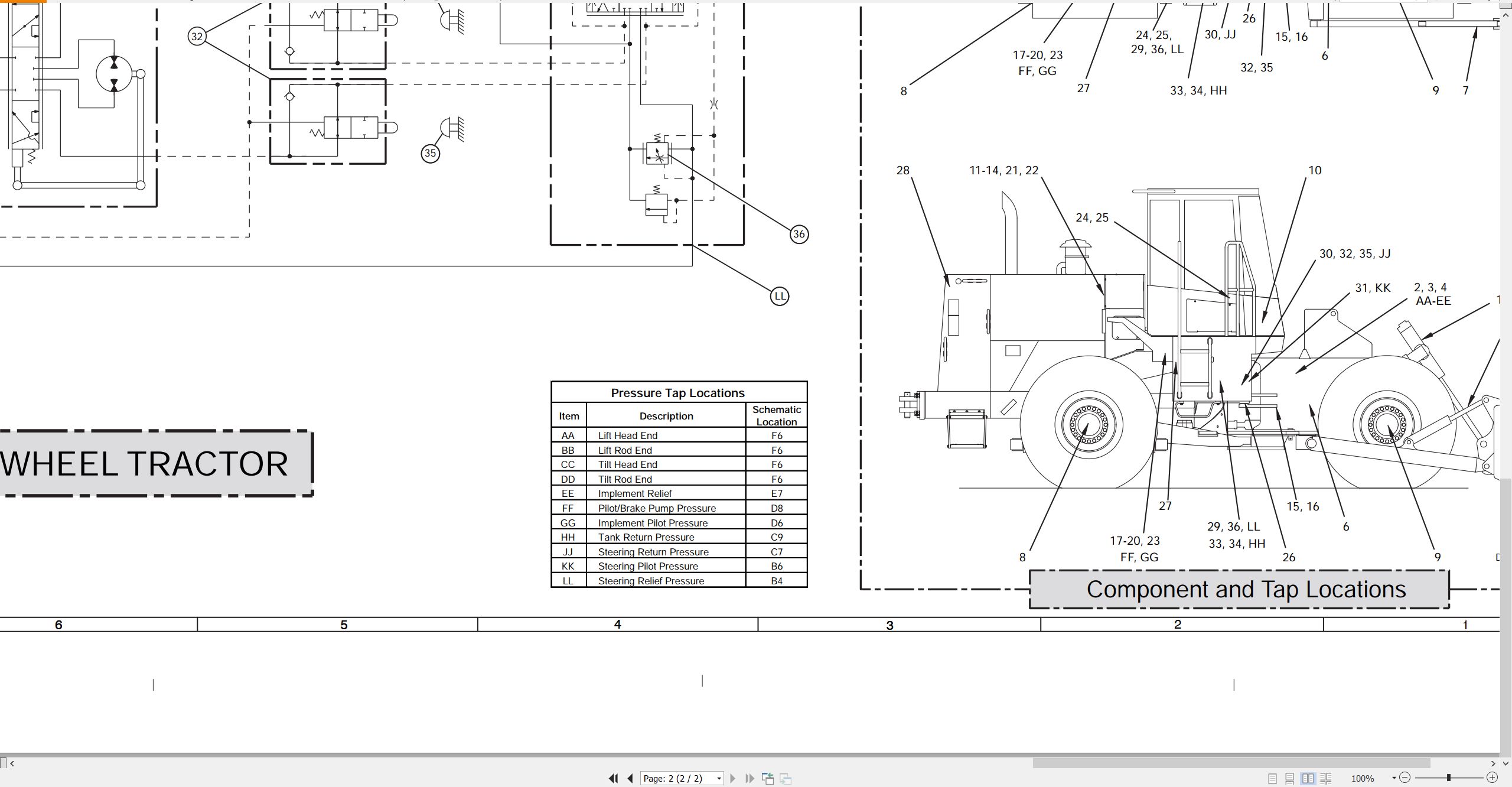Click the next view navigation icon
Viewport: 1512px width, 787px height.
pyautogui.click(x=786, y=778)
